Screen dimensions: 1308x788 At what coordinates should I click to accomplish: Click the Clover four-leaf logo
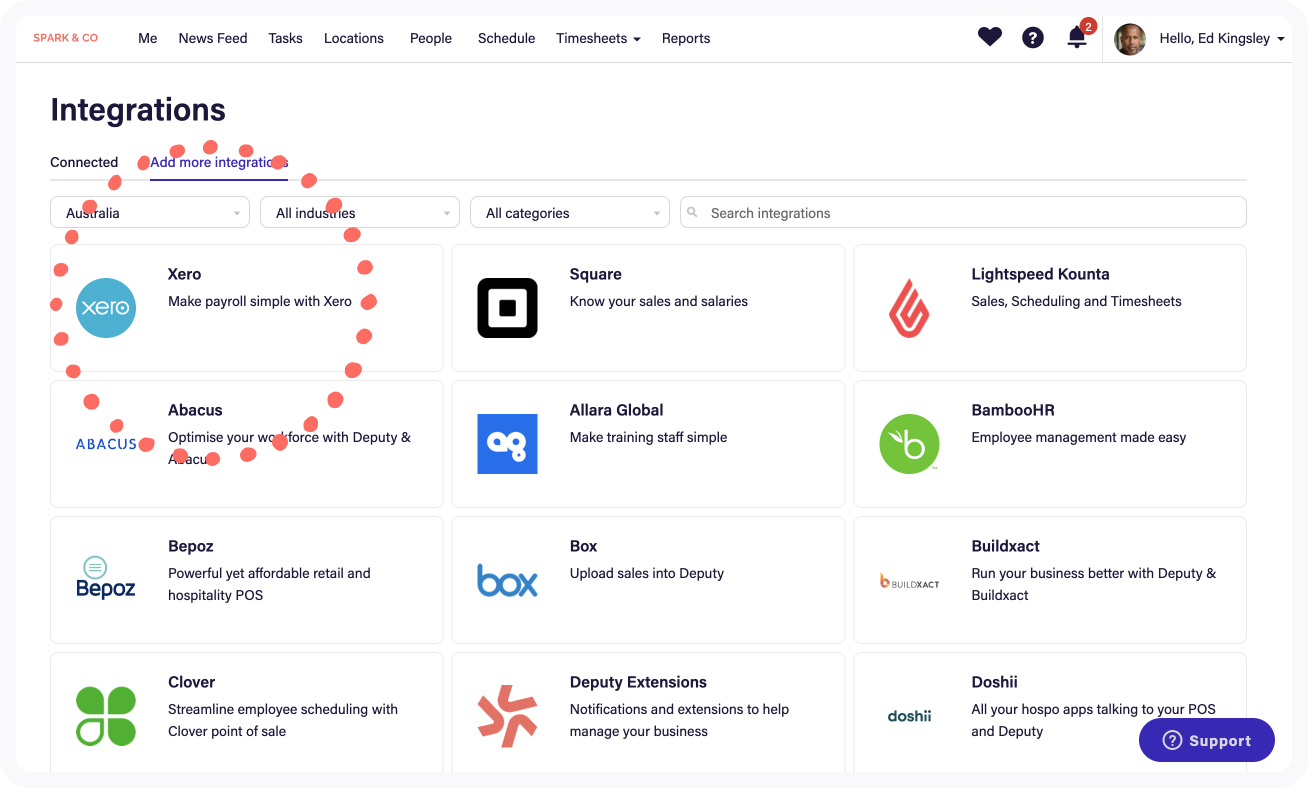pos(106,716)
